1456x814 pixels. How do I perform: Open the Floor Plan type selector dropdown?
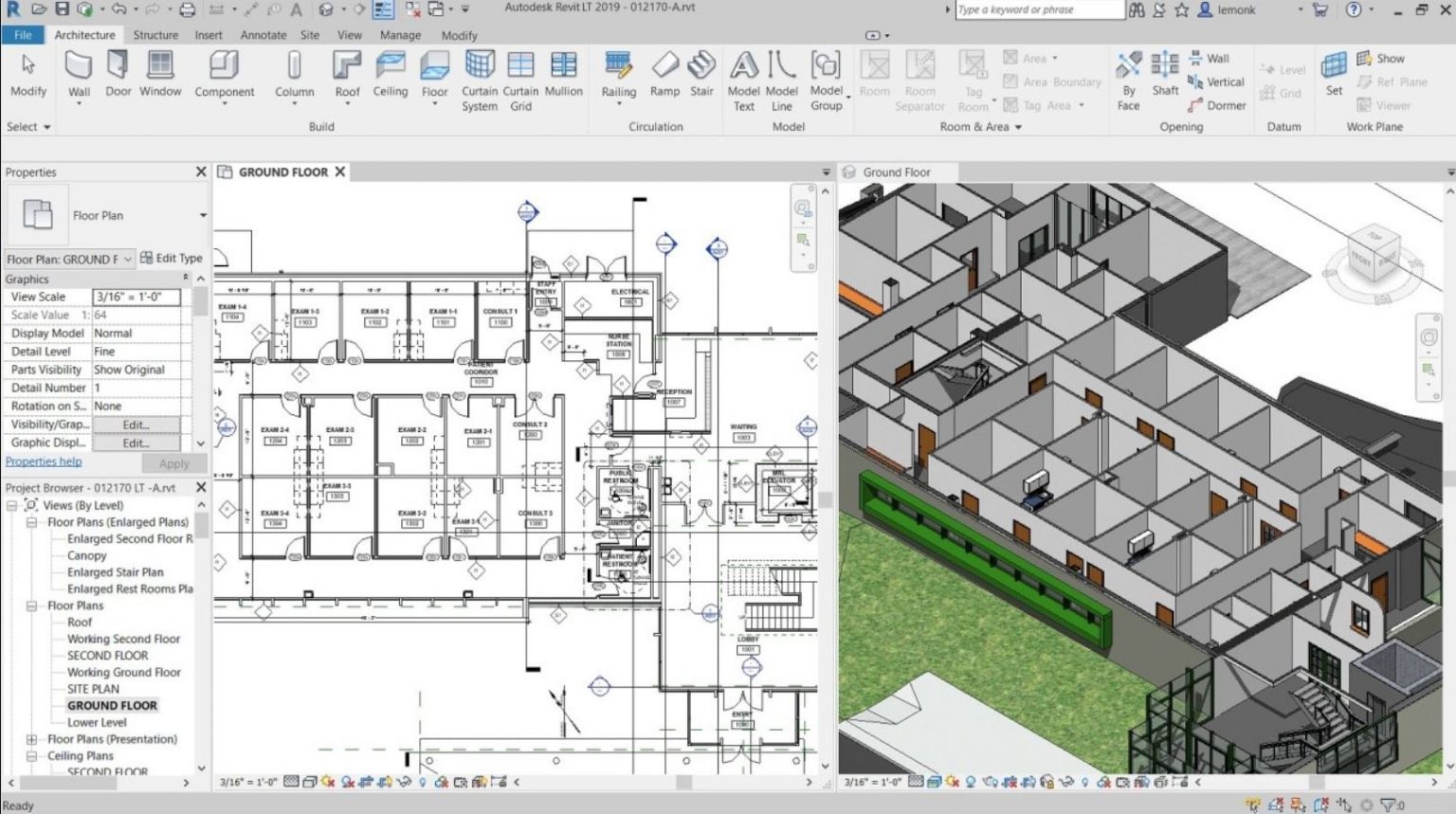(202, 215)
